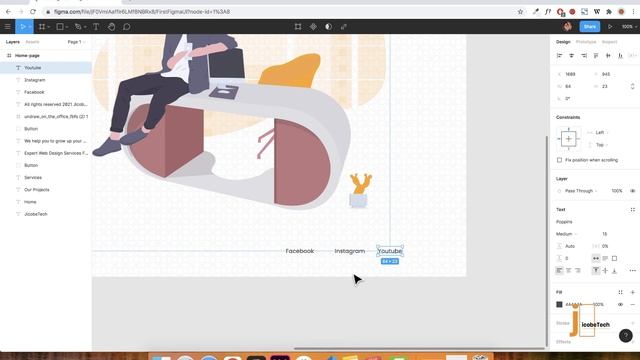Image resolution: width=640 pixels, height=360 pixels.
Task: Open the Figma main menu hamburger
Action: [x=7, y=27]
